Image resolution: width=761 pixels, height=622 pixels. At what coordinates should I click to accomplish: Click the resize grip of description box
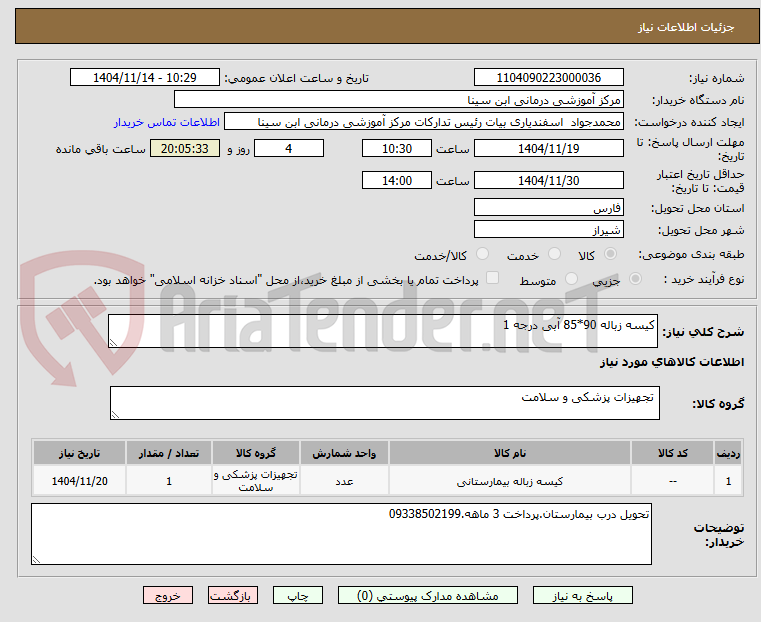113,343
